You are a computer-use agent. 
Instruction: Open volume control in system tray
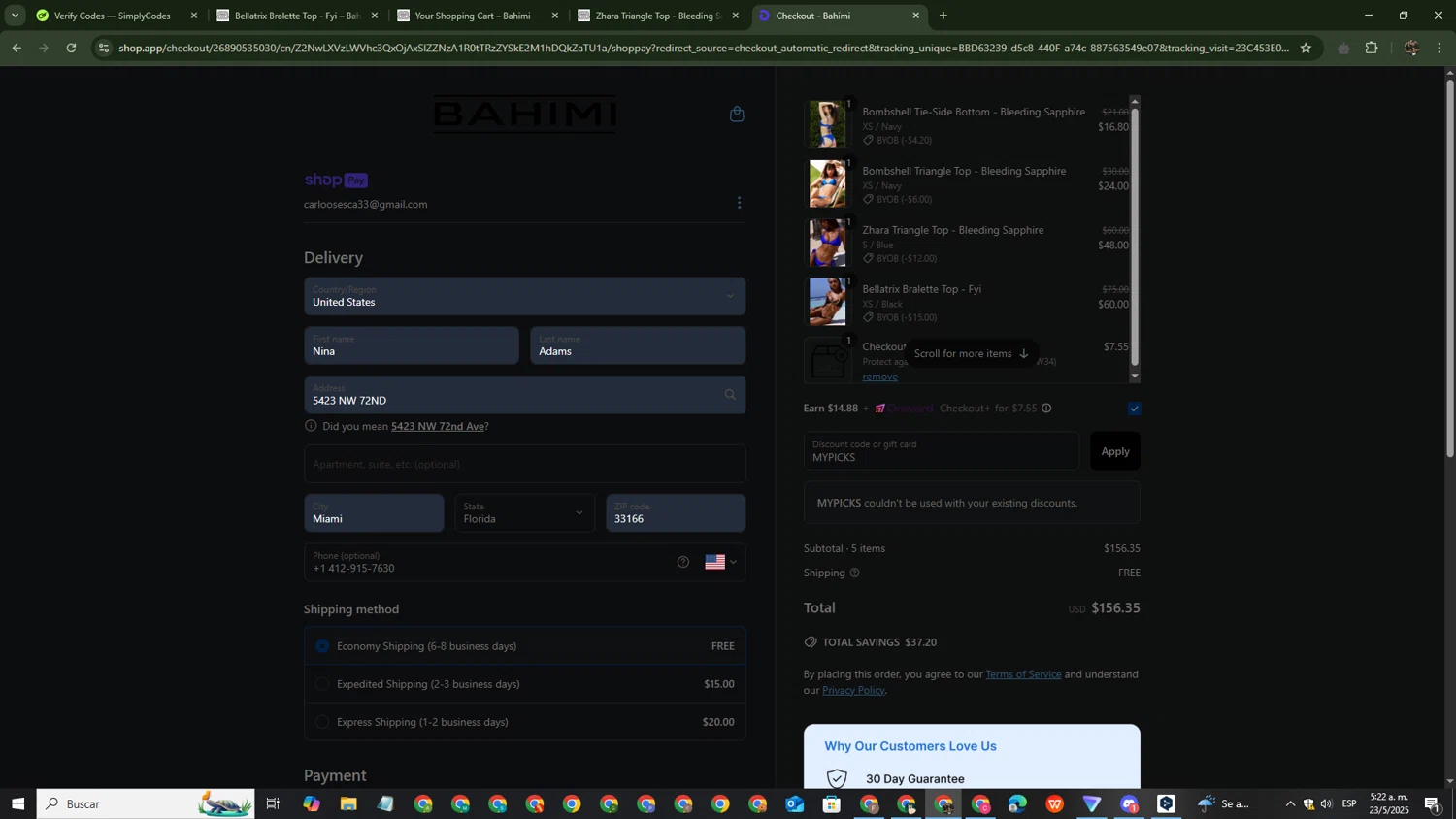point(1326,803)
